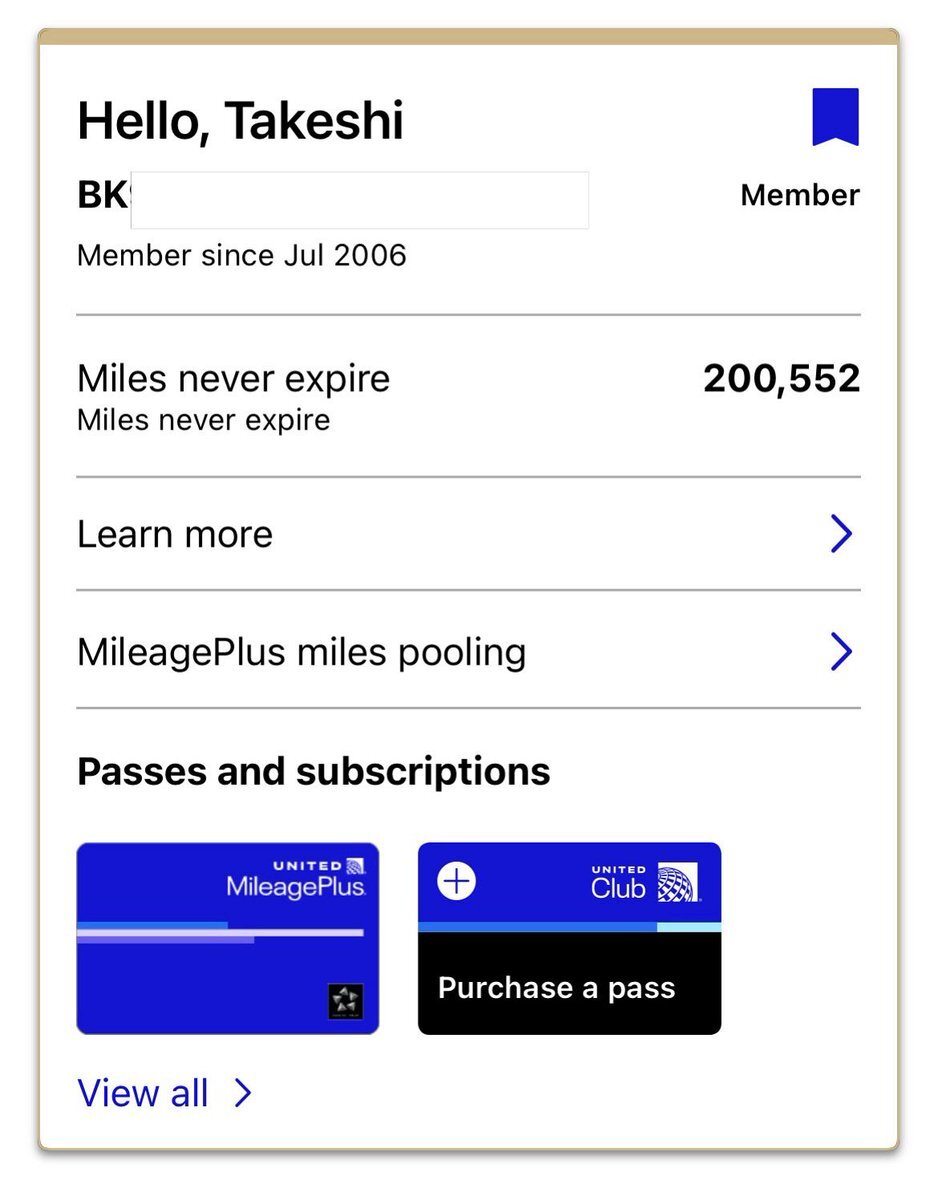Viewport: 938px width, 1200px height.
Task: Tap the redacted MileagePlus number field
Action: 359,200
